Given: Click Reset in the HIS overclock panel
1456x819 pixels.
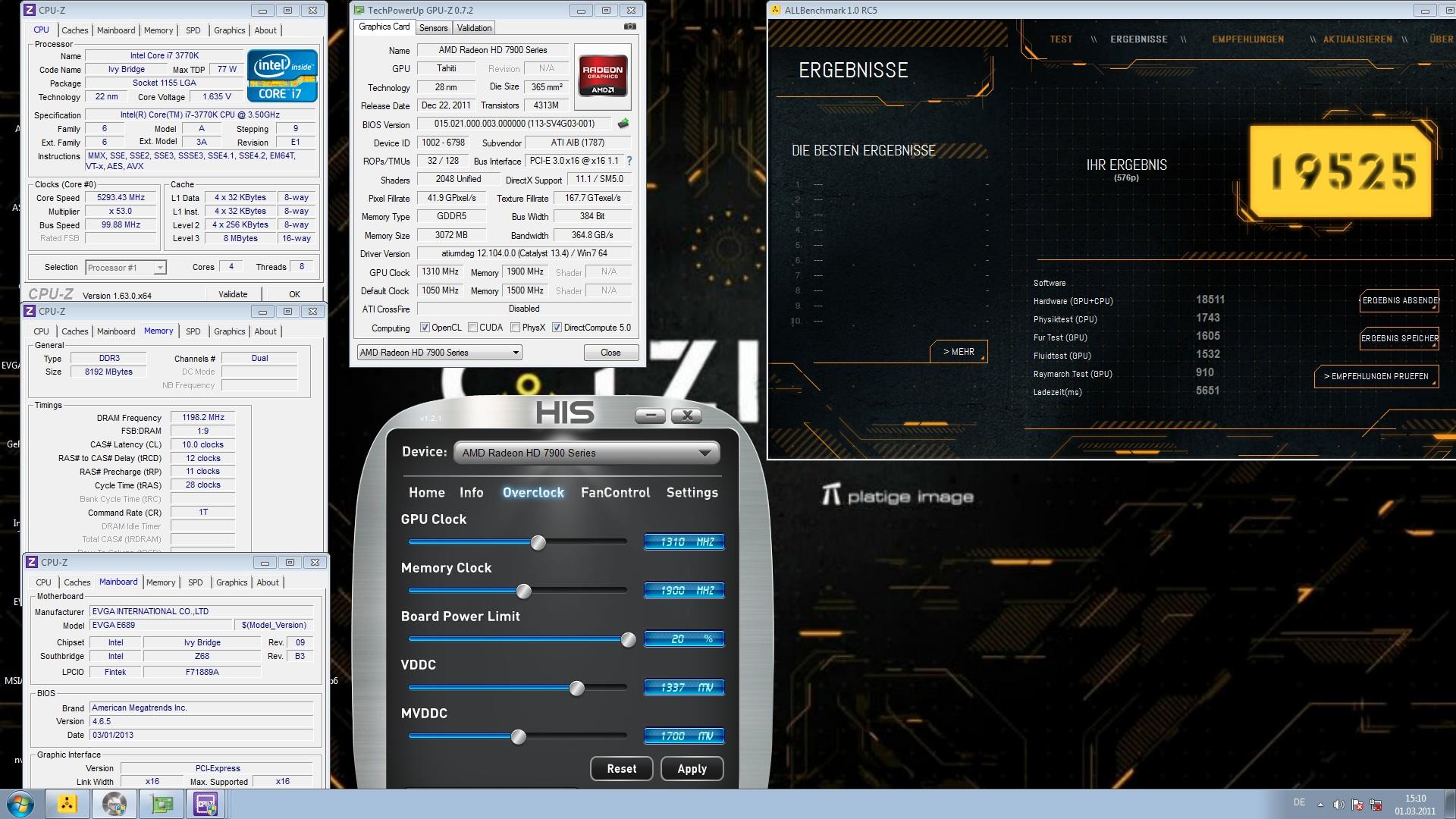Looking at the screenshot, I should pos(621,768).
